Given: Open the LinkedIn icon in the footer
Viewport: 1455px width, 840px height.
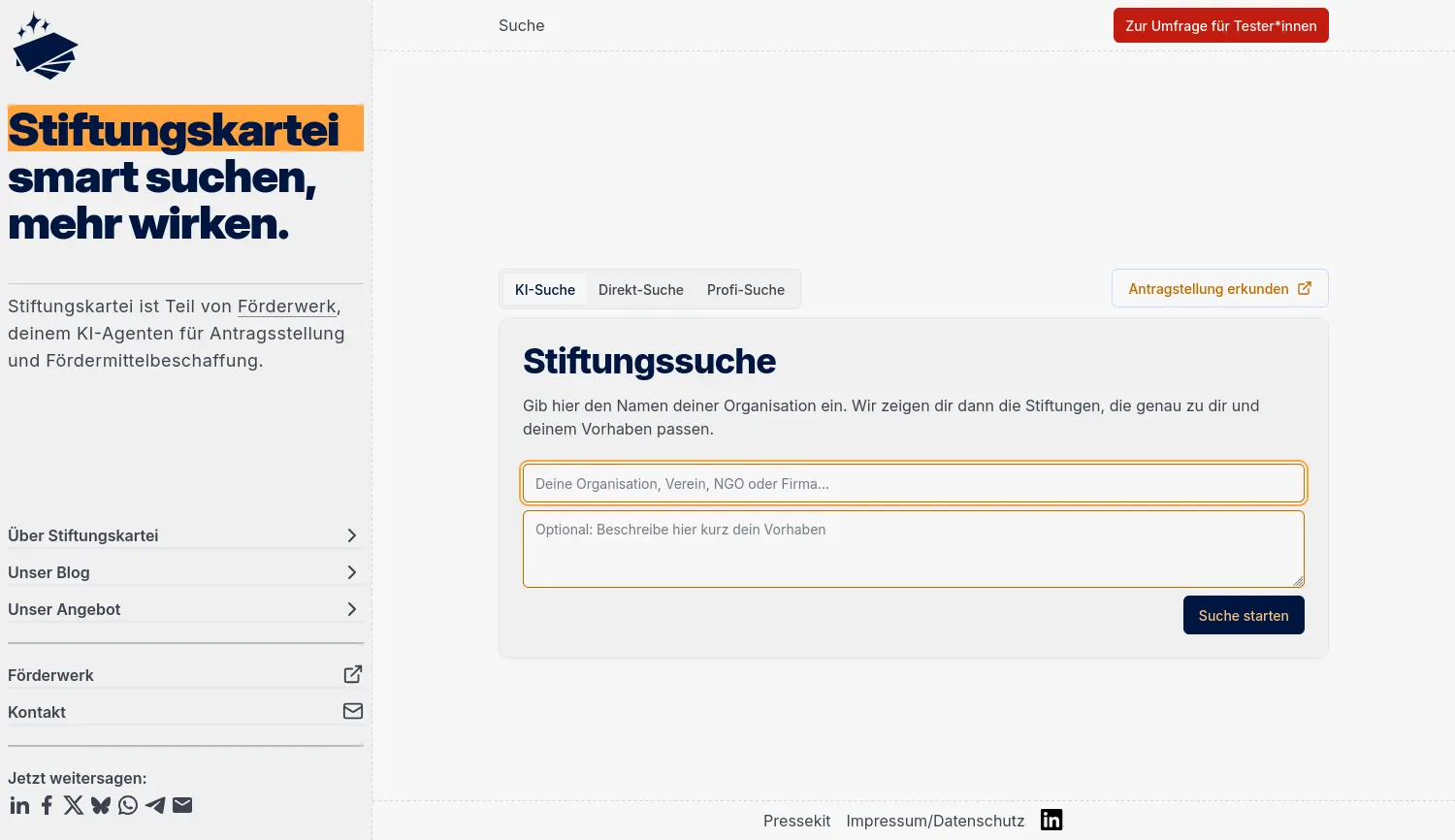Looking at the screenshot, I should (1051, 820).
